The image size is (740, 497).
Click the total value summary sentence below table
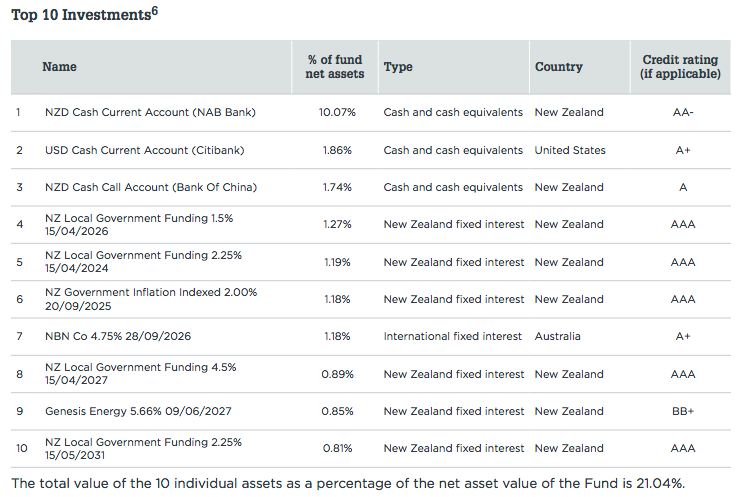[x=348, y=483]
